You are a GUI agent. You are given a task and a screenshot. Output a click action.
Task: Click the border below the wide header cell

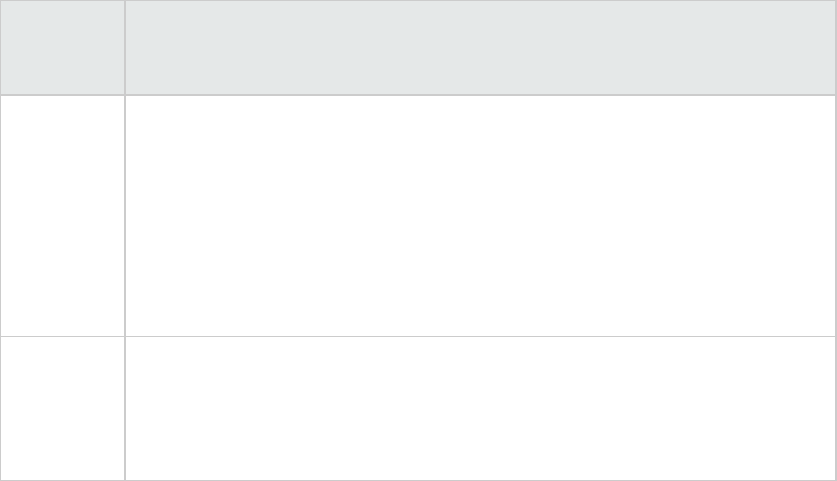480,95
